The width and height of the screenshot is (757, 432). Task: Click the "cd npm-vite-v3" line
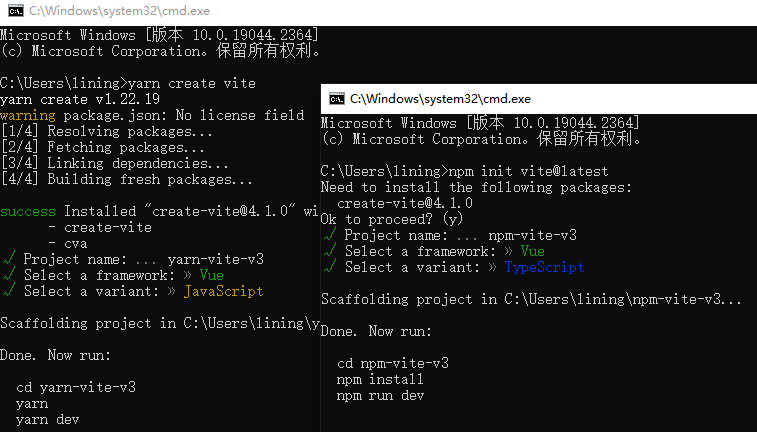click(393, 363)
